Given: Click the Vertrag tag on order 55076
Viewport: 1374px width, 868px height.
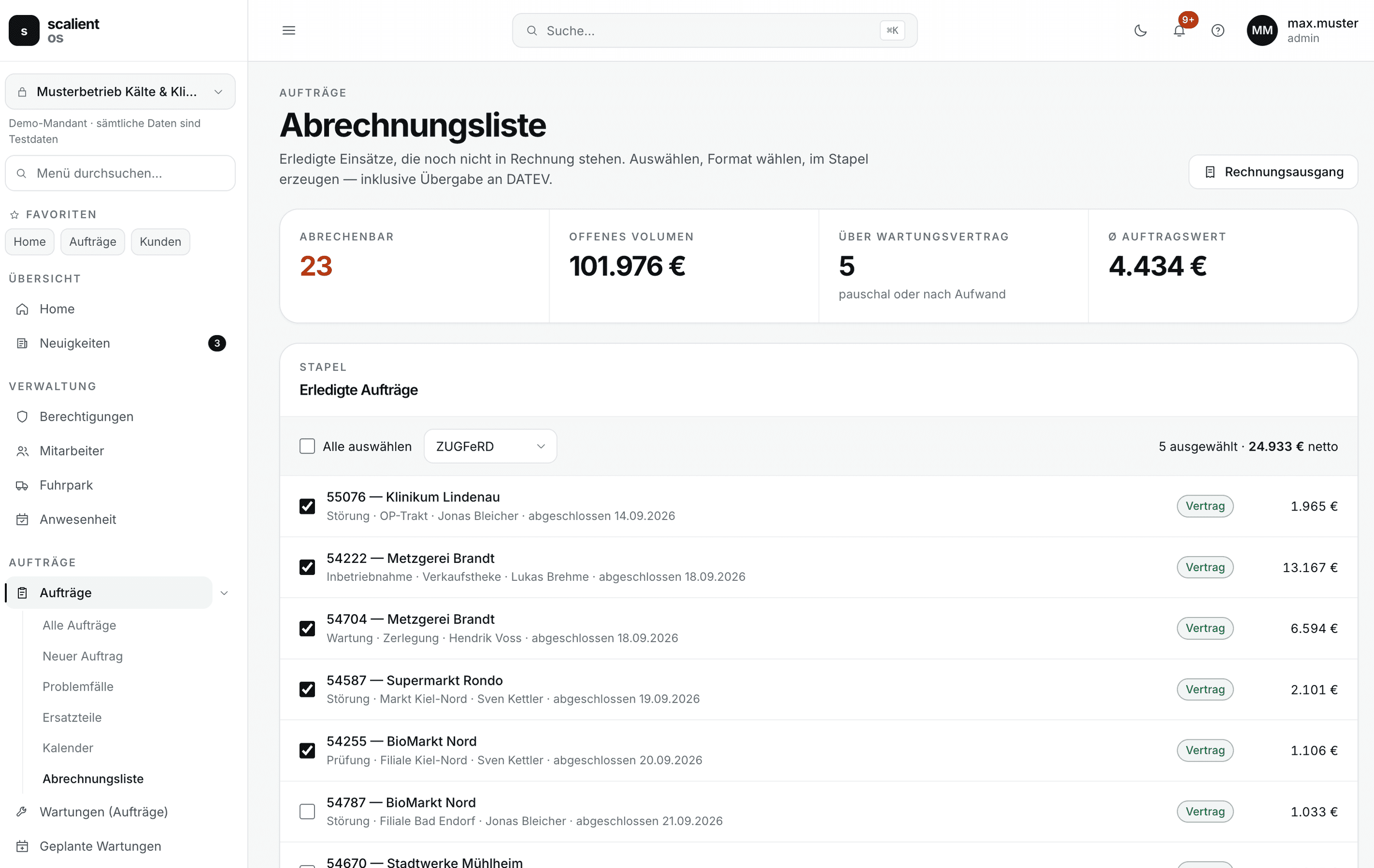Looking at the screenshot, I should pos(1205,506).
